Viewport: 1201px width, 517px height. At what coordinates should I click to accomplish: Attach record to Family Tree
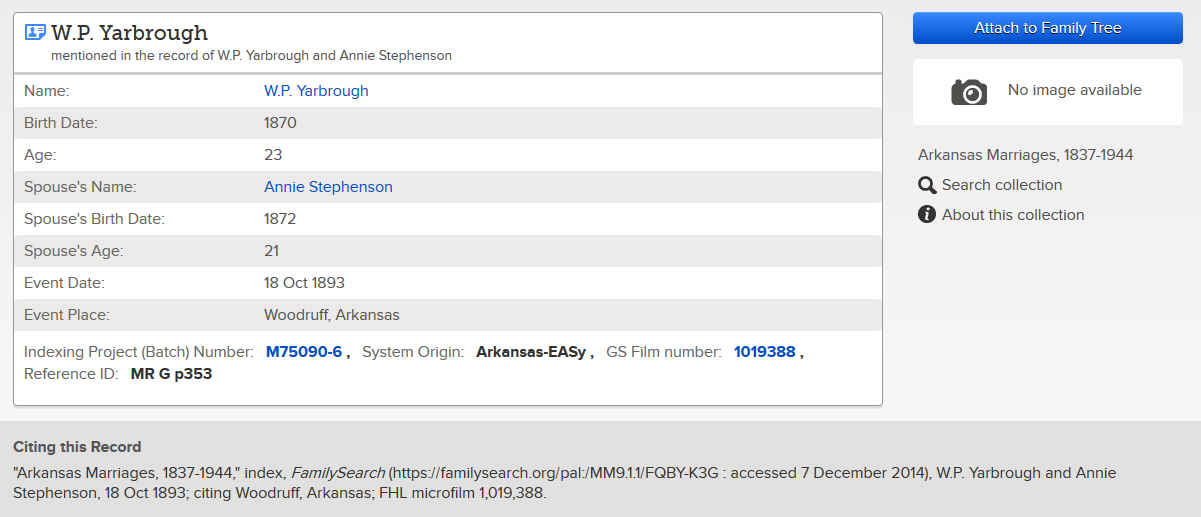point(1048,28)
